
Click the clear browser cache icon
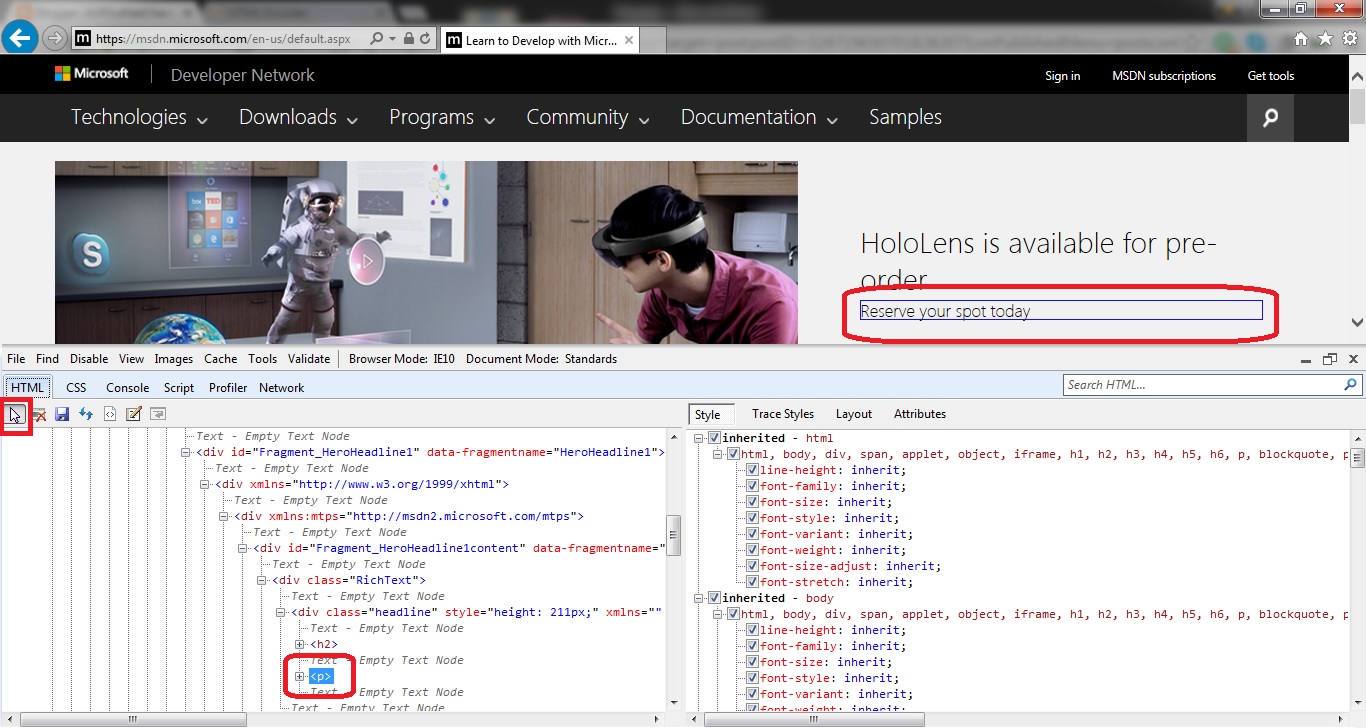tap(39, 414)
